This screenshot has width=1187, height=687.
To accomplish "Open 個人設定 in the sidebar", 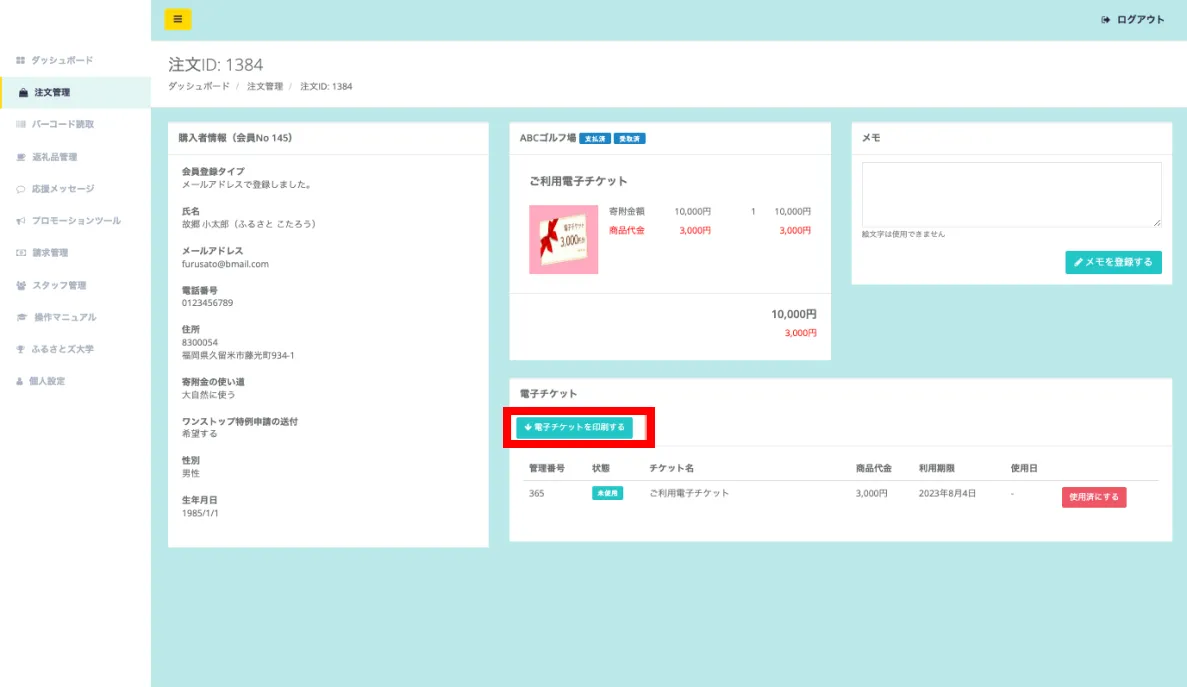I will (x=47, y=381).
